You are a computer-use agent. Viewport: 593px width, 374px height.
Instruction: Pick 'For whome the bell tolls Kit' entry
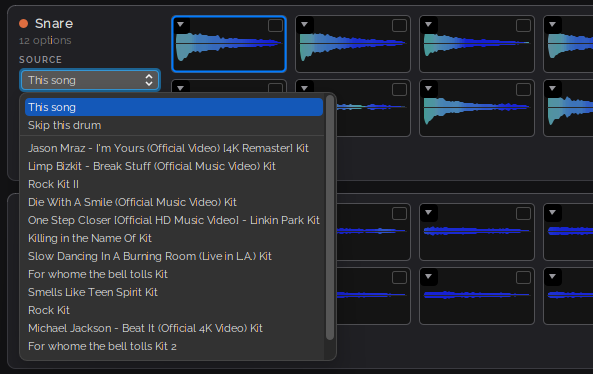pos(174,274)
